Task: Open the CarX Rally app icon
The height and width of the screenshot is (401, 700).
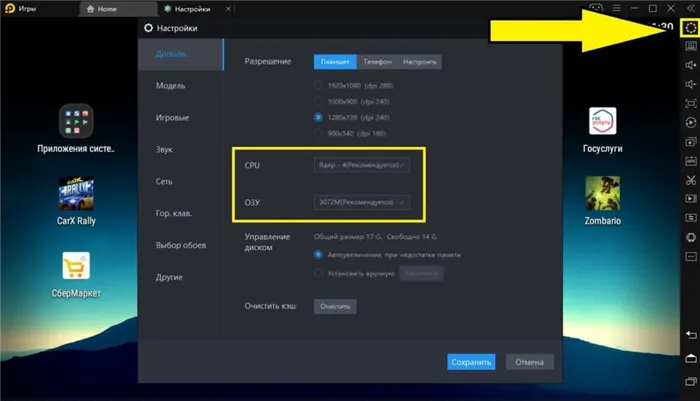Action: point(76,193)
